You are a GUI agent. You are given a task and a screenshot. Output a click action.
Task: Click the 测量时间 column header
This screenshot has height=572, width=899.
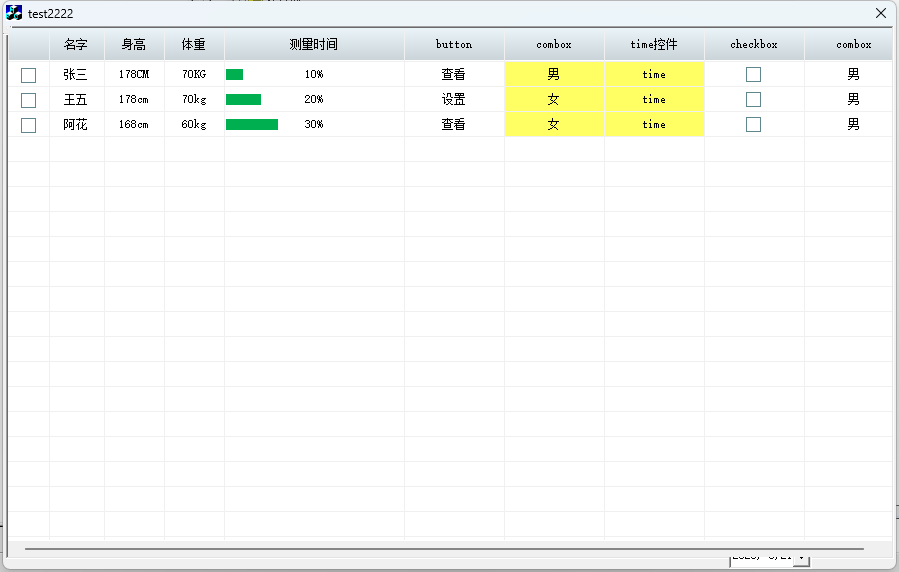pyautogui.click(x=314, y=44)
